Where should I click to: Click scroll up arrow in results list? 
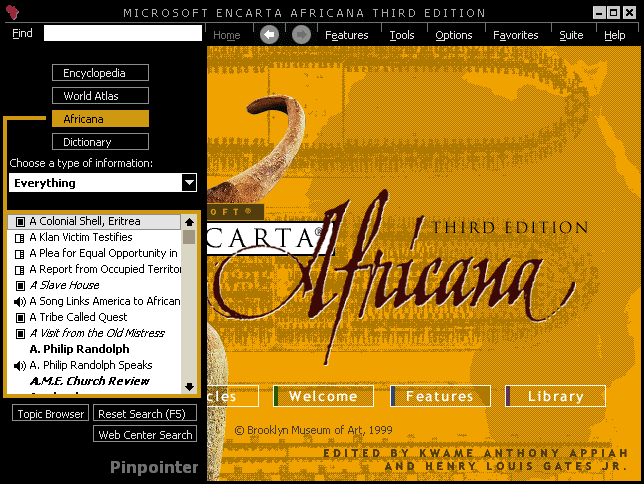189,222
